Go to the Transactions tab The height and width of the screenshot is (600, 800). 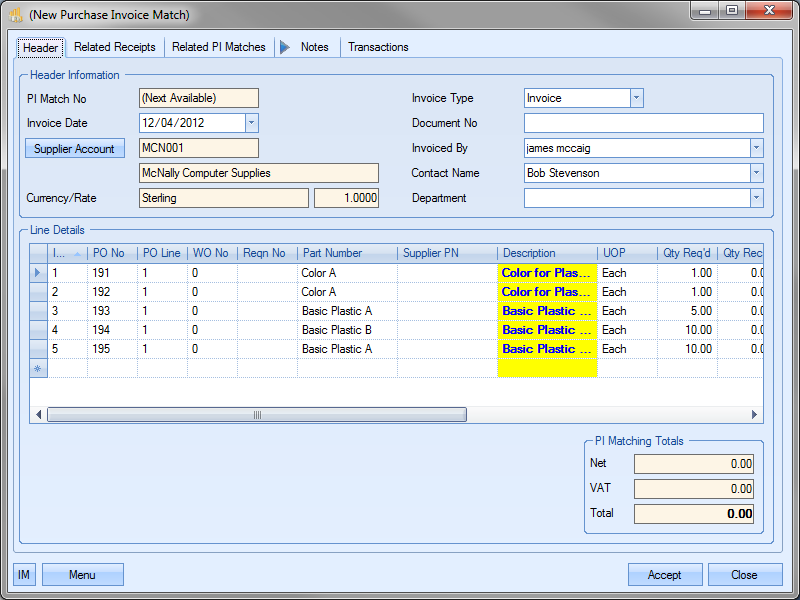pos(378,47)
